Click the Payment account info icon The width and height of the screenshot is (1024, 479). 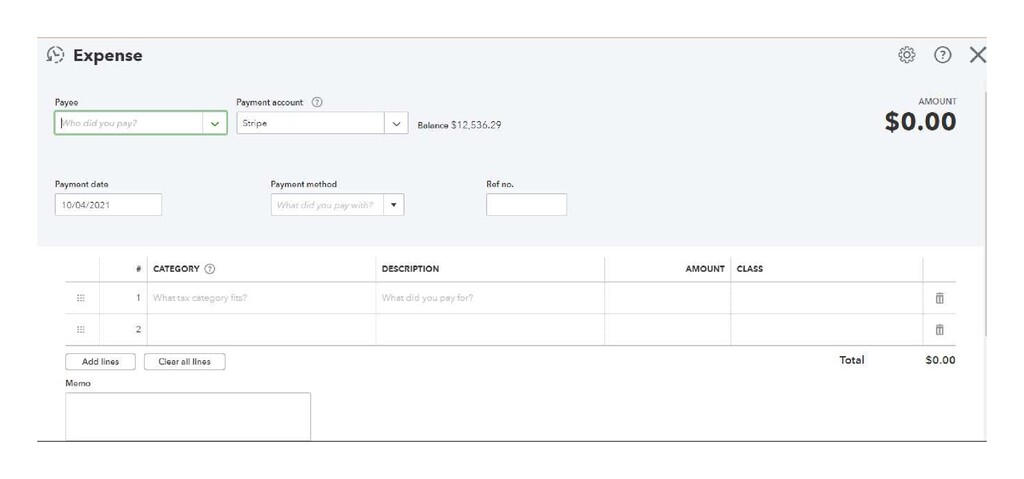[x=317, y=102]
